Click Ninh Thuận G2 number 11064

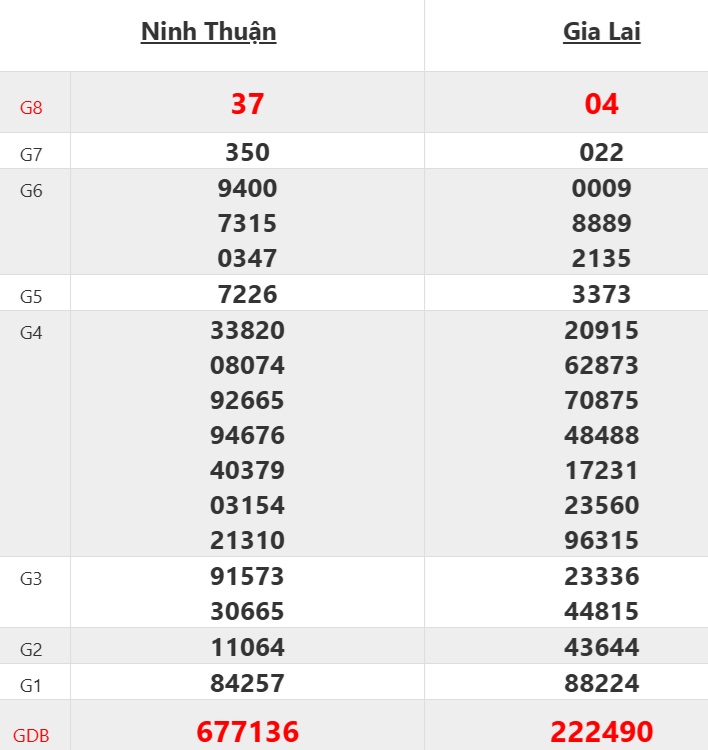(x=247, y=647)
